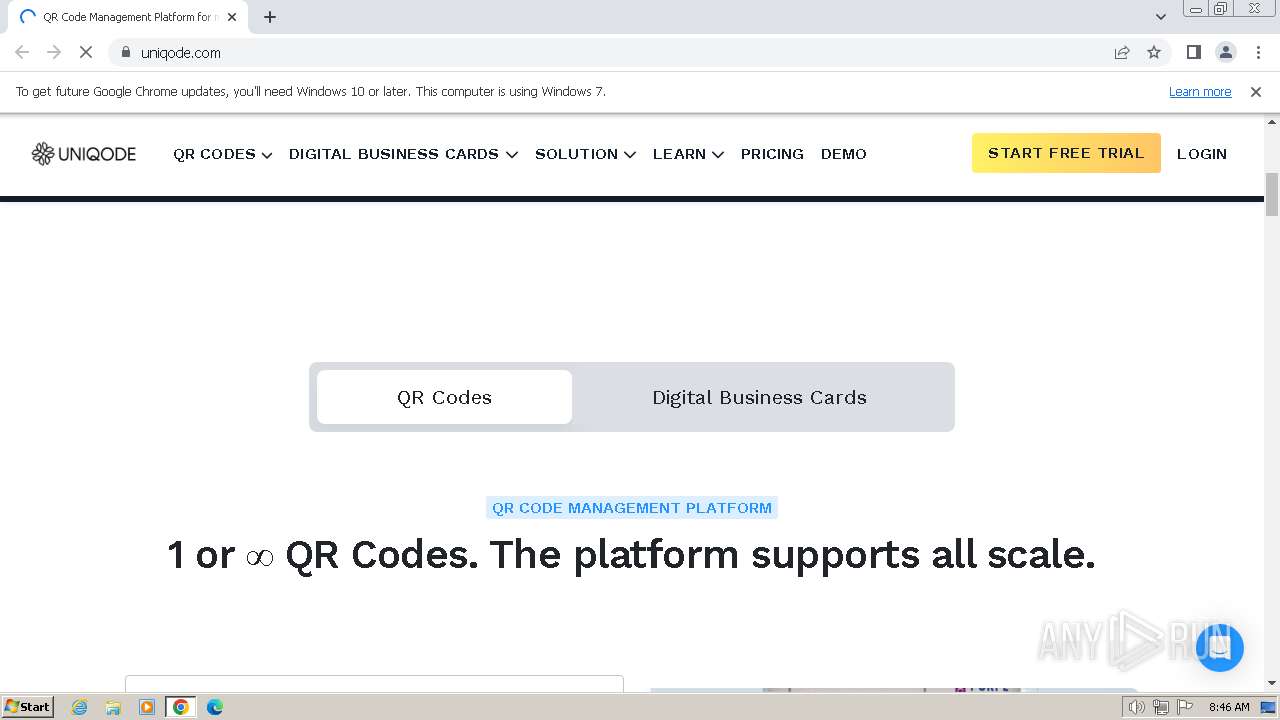
Task: Open the chat support widget
Action: point(1219,648)
